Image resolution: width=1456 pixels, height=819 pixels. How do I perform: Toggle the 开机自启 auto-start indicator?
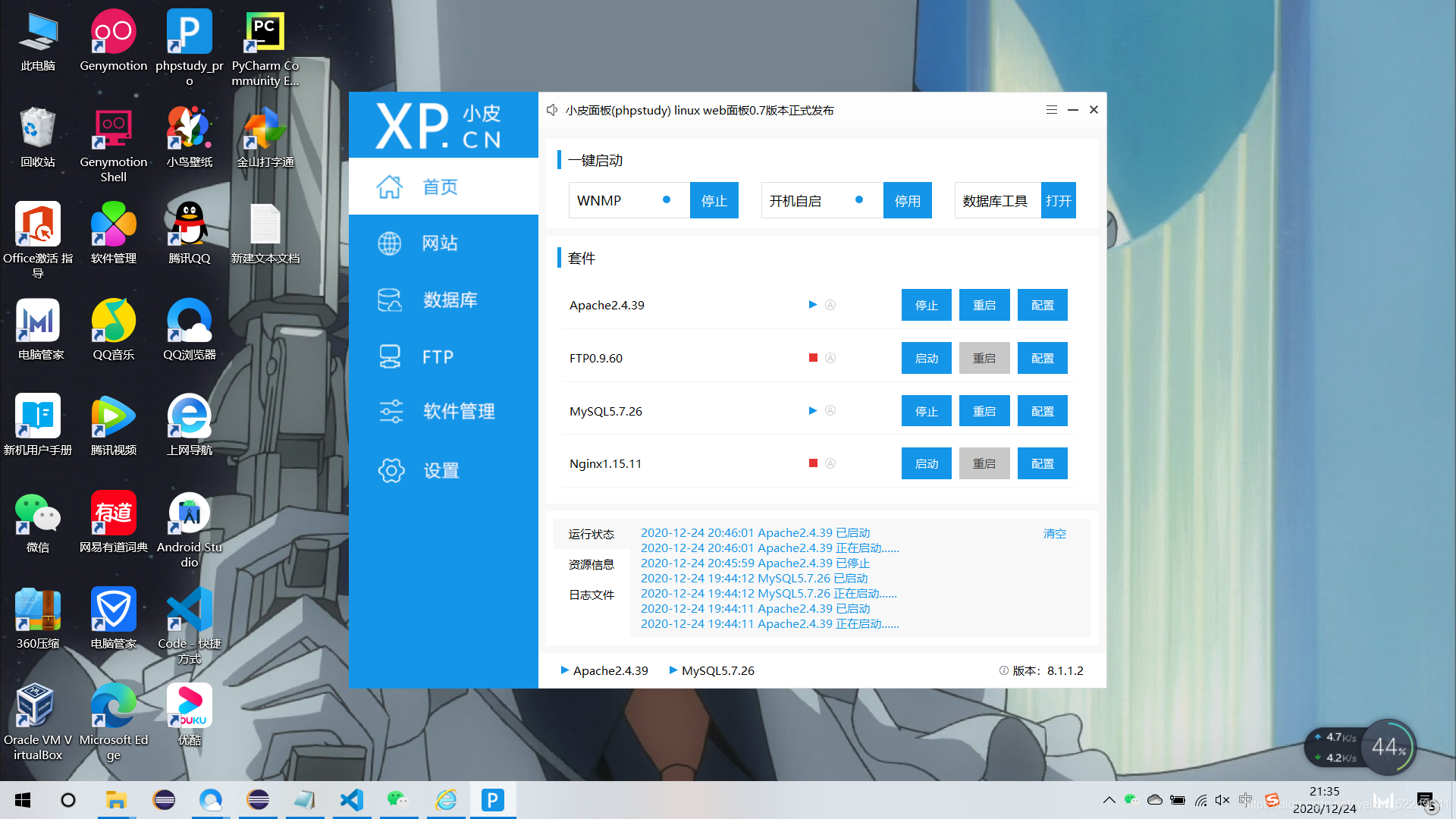click(x=859, y=200)
